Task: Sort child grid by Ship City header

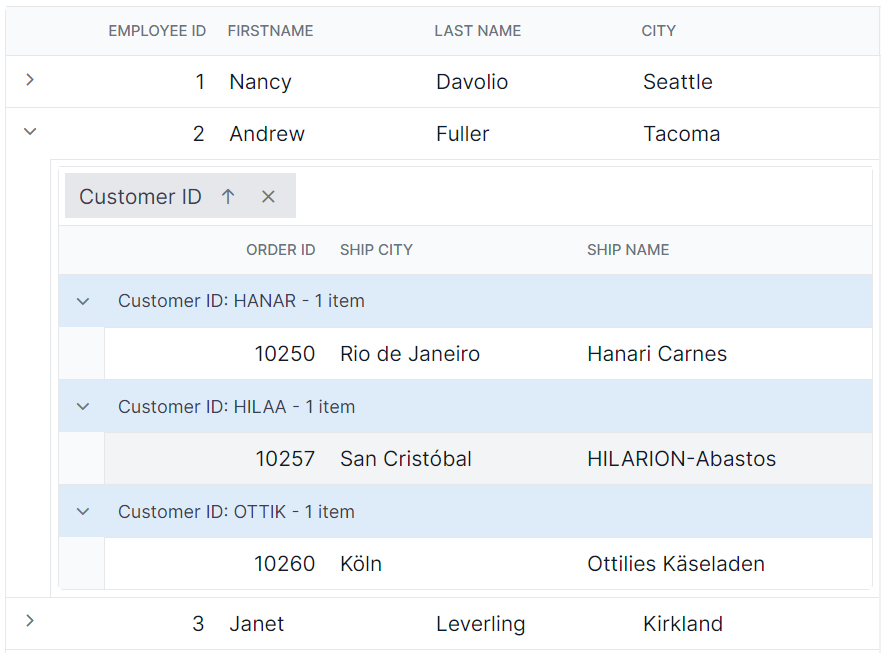Action: 376,250
